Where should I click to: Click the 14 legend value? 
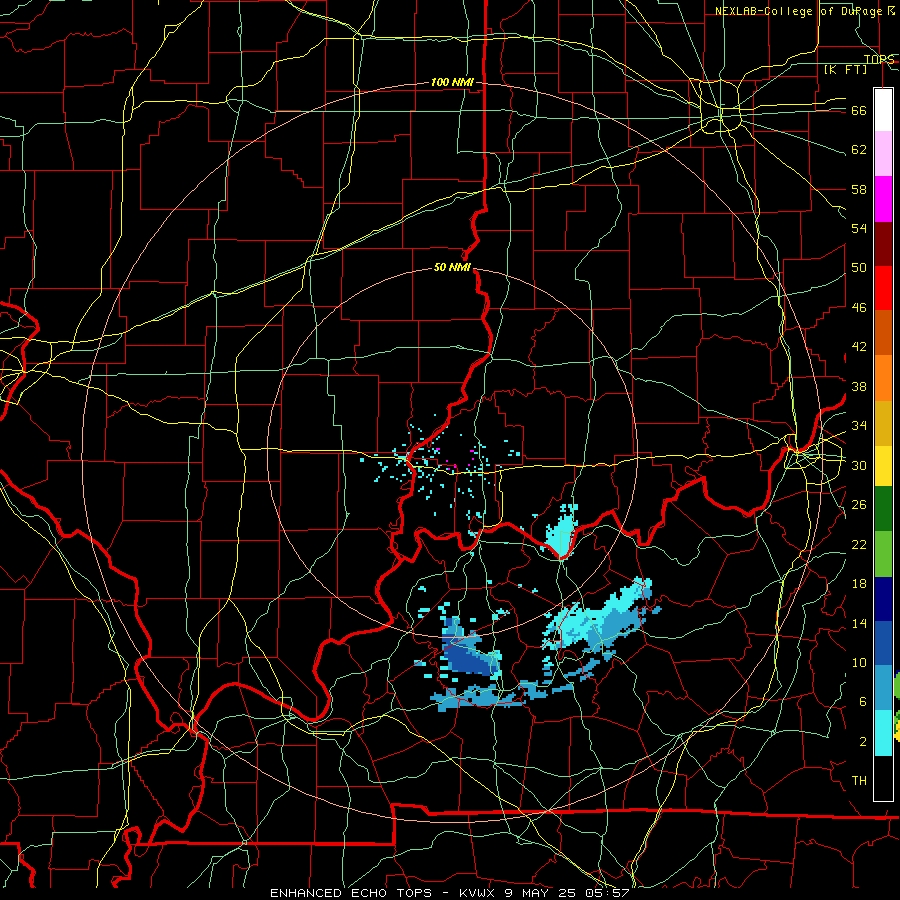coord(859,623)
